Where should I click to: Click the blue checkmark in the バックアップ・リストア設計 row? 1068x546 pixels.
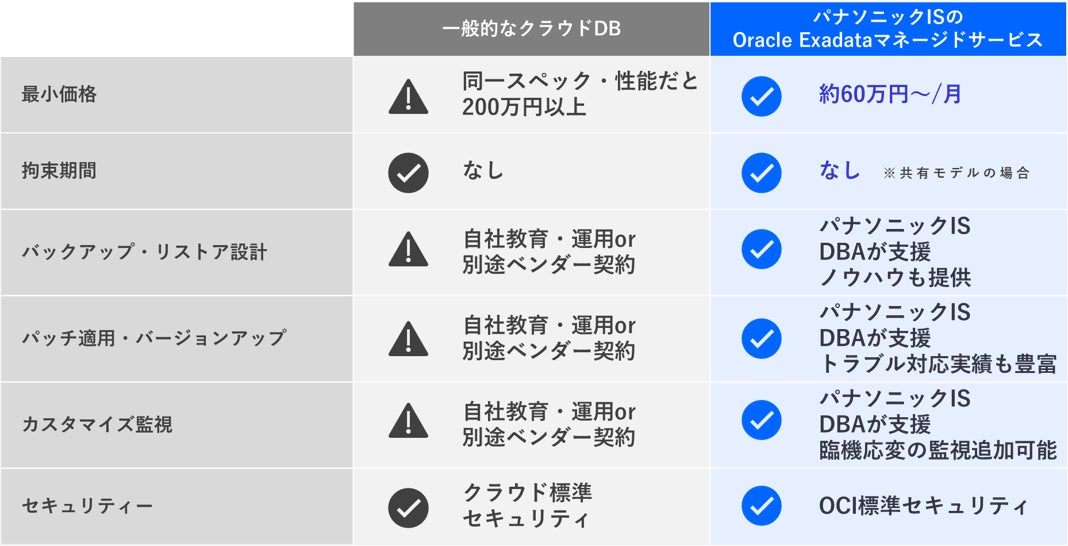coord(761,249)
